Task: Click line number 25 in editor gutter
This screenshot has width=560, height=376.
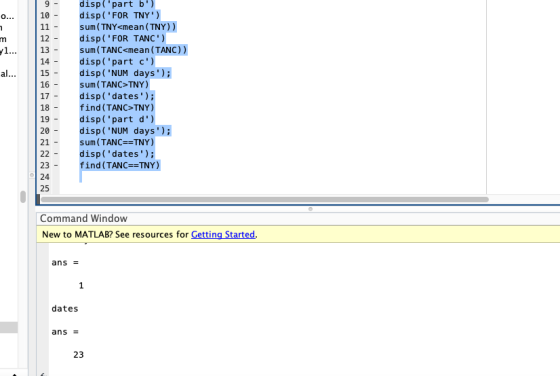Action: [45, 189]
